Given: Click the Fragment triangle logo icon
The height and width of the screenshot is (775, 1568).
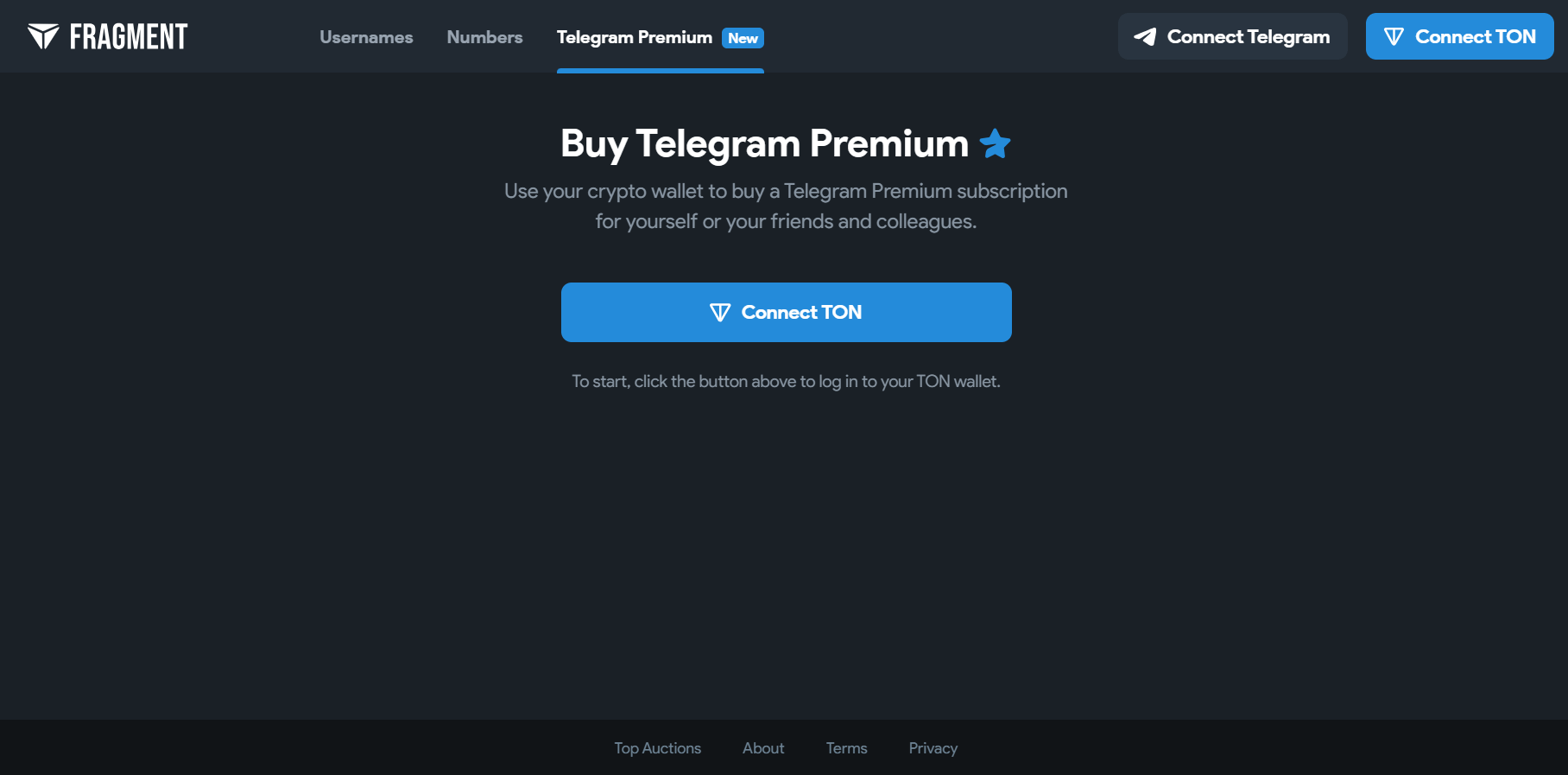Looking at the screenshot, I should 43,36.
